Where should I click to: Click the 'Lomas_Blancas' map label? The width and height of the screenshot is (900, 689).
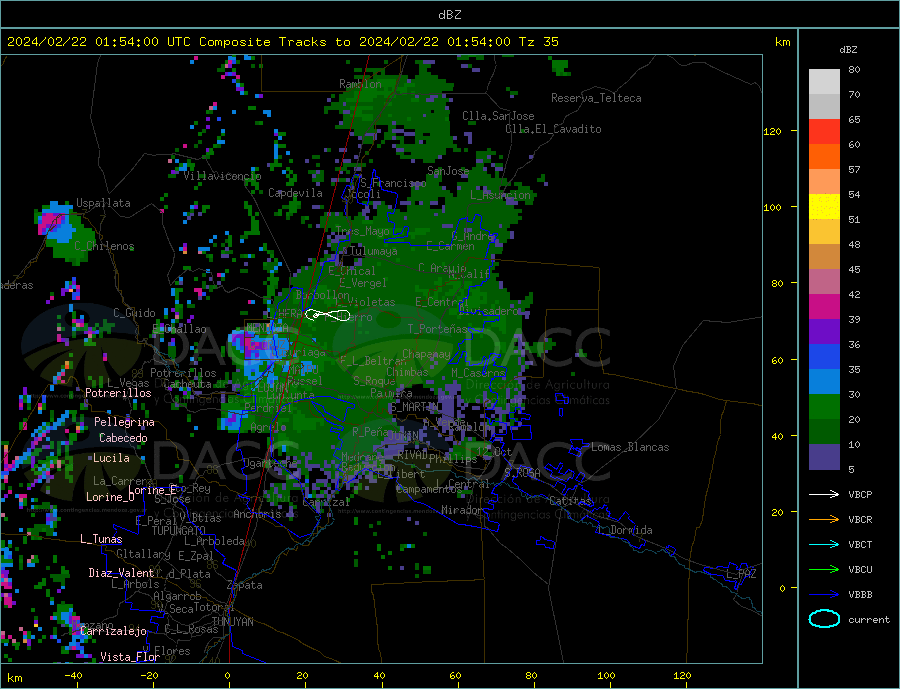pos(630,447)
